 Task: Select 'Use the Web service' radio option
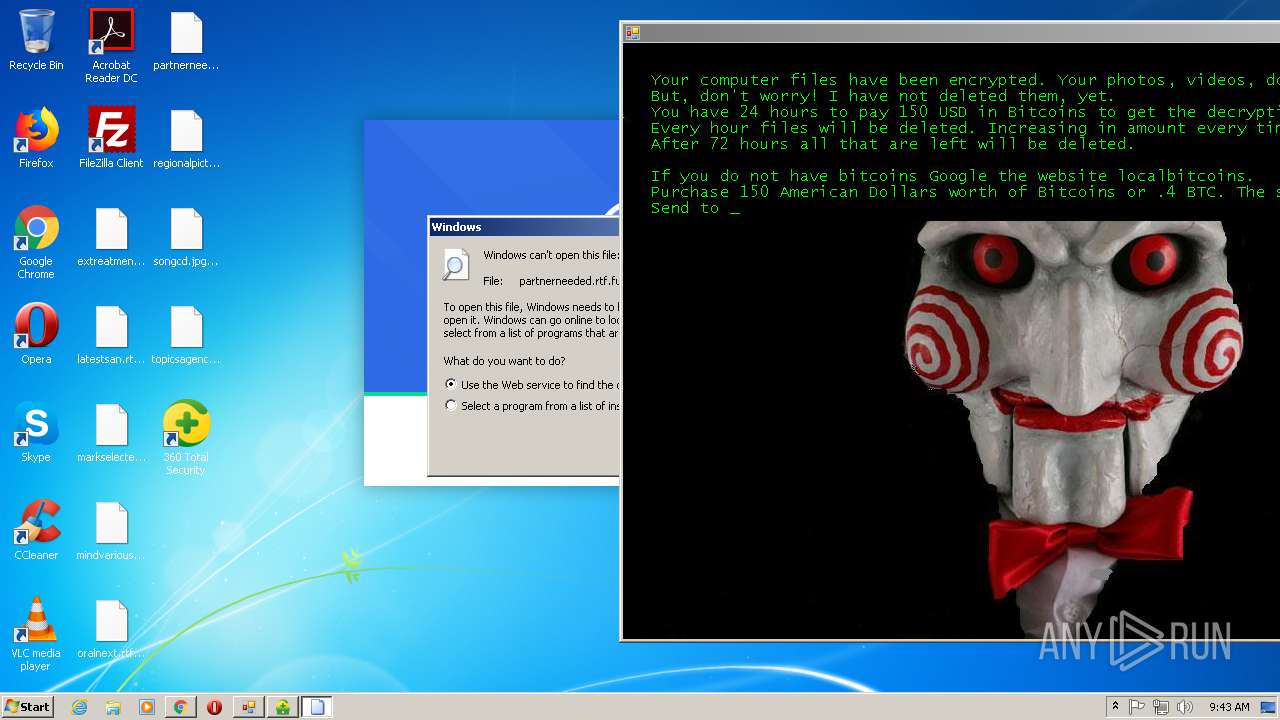click(x=451, y=384)
